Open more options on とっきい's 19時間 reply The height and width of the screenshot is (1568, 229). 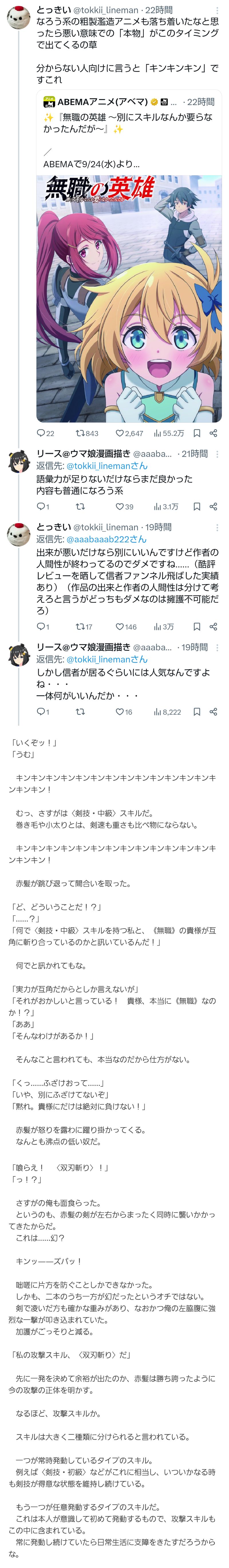pos(218,527)
